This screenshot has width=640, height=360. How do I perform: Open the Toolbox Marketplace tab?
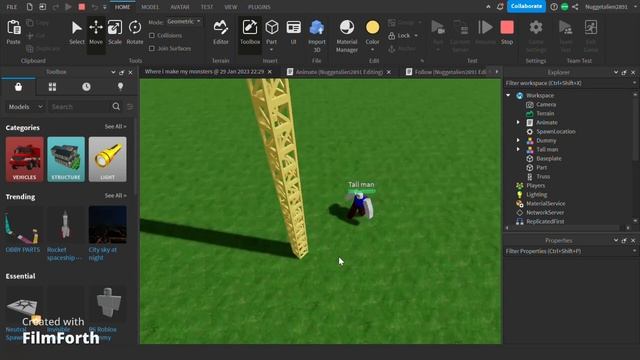(18, 87)
